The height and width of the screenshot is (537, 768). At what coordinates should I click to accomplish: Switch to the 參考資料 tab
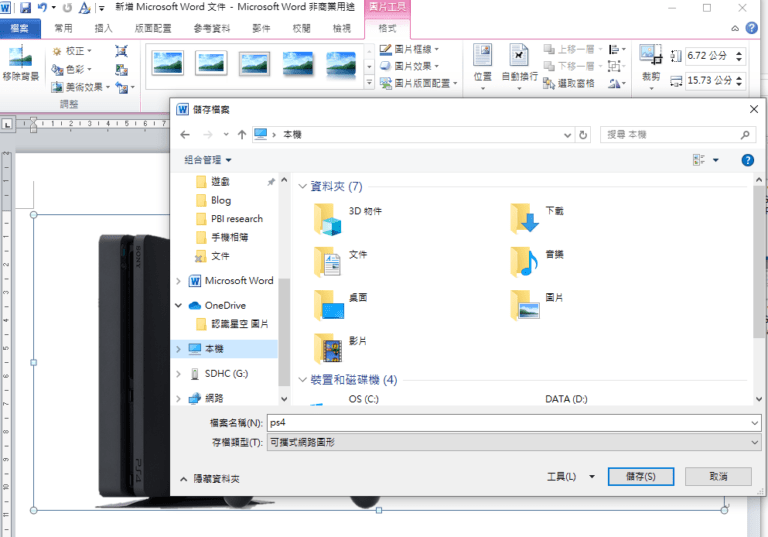(x=212, y=28)
